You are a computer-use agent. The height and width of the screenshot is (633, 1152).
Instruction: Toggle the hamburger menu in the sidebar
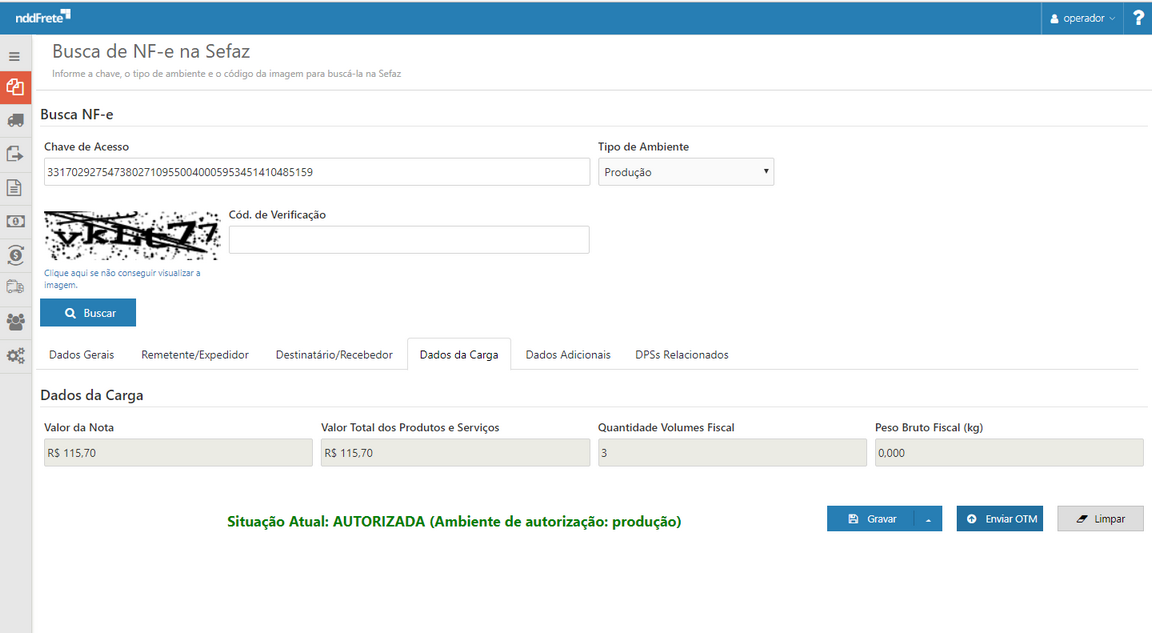tap(14, 57)
